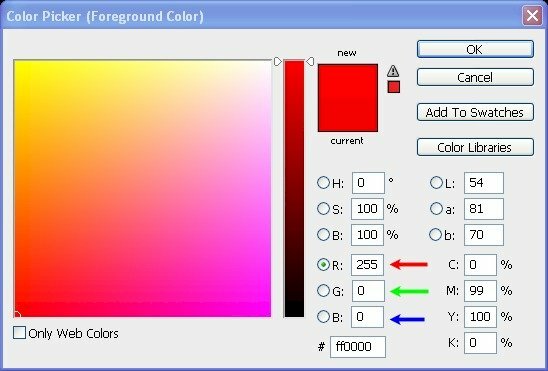Select the G green radio button
Screen dimensions: 548x371
click(323, 290)
